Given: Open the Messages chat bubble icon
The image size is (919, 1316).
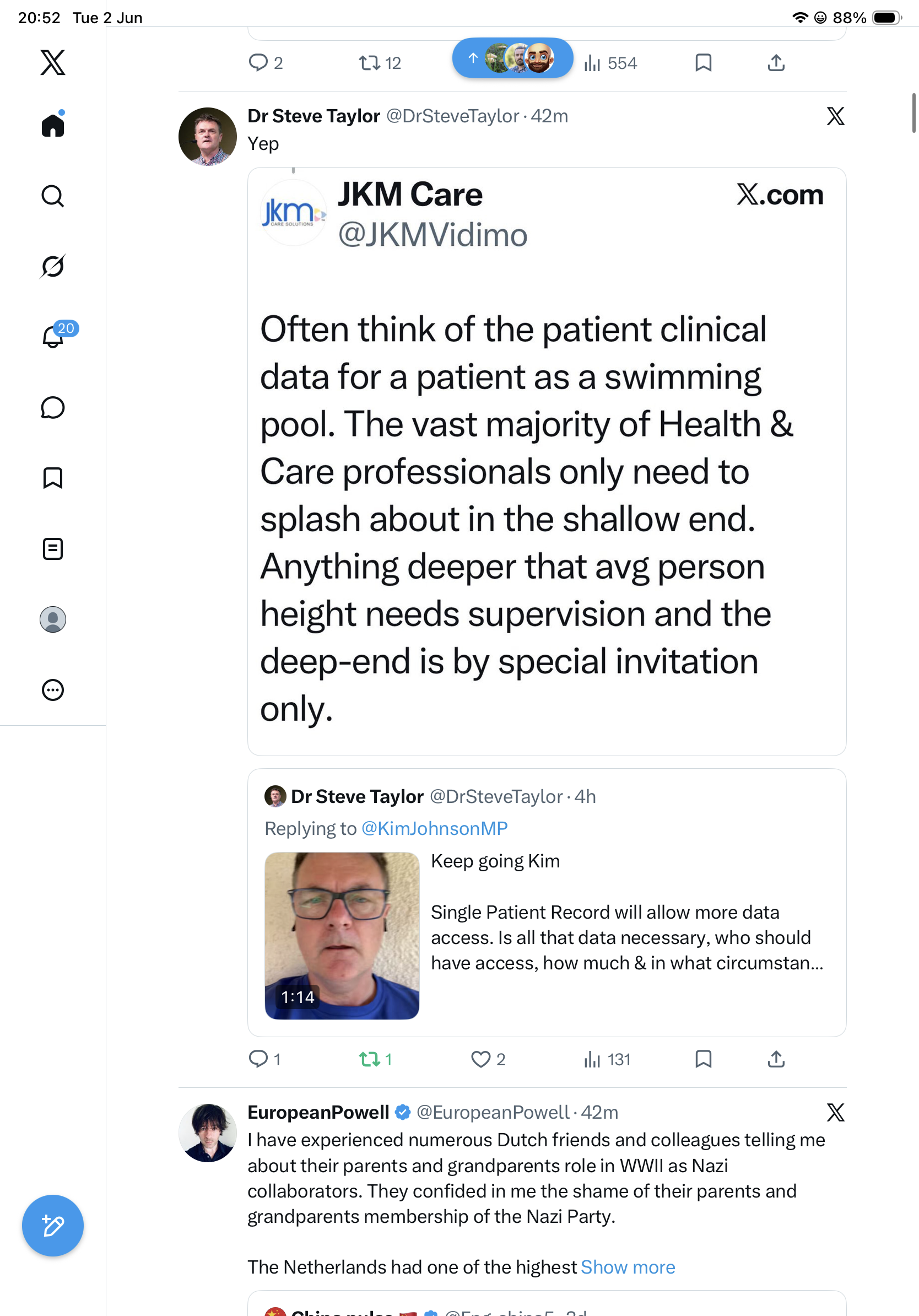Looking at the screenshot, I should pyautogui.click(x=53, y=407).
